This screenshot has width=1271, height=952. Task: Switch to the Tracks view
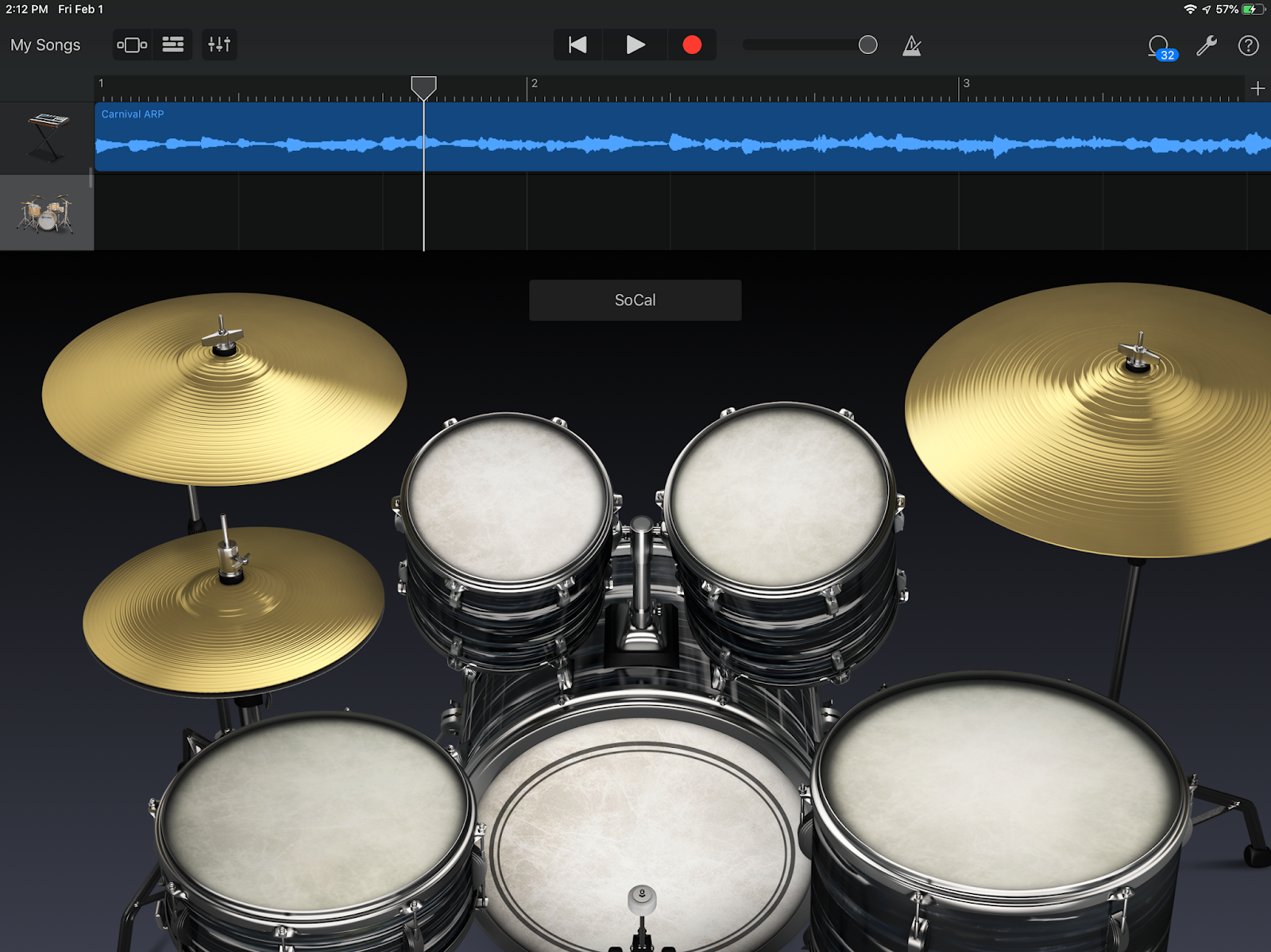click(173, 44)
